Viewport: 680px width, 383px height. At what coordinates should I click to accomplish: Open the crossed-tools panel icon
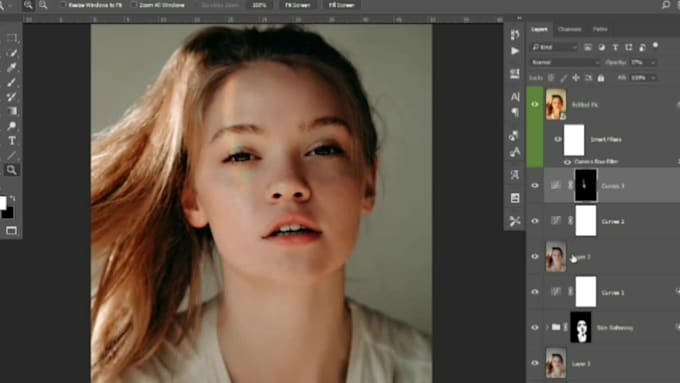pyautogui.click(x=515, y=221)
